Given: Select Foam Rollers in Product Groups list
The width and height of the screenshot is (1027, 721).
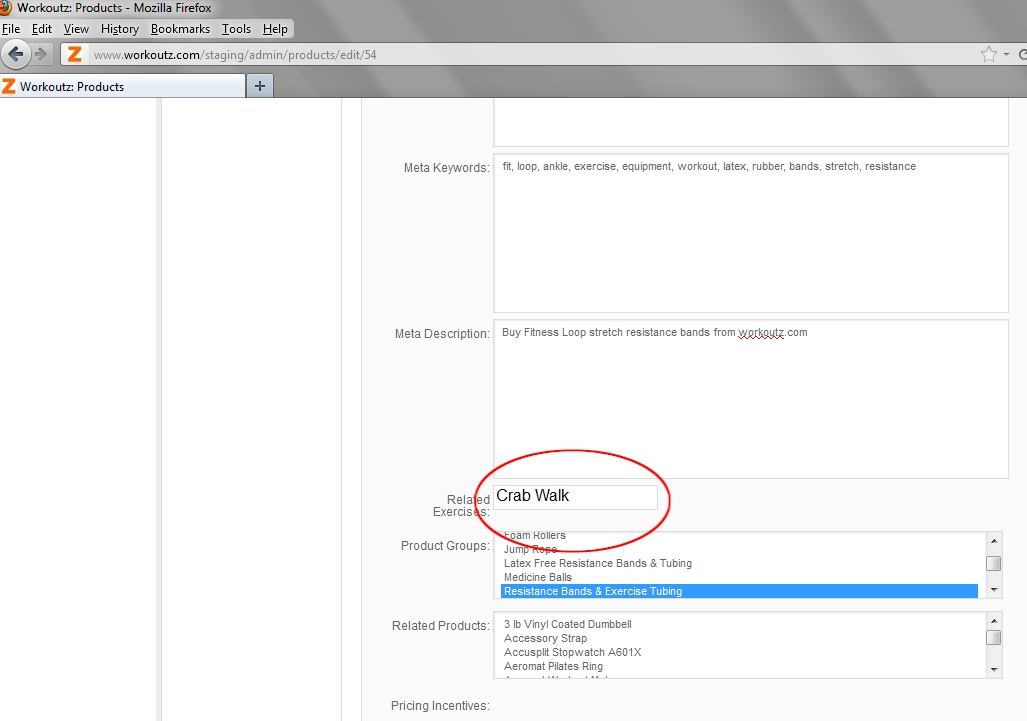Looking at the screenshot, I should pos(534,536).
